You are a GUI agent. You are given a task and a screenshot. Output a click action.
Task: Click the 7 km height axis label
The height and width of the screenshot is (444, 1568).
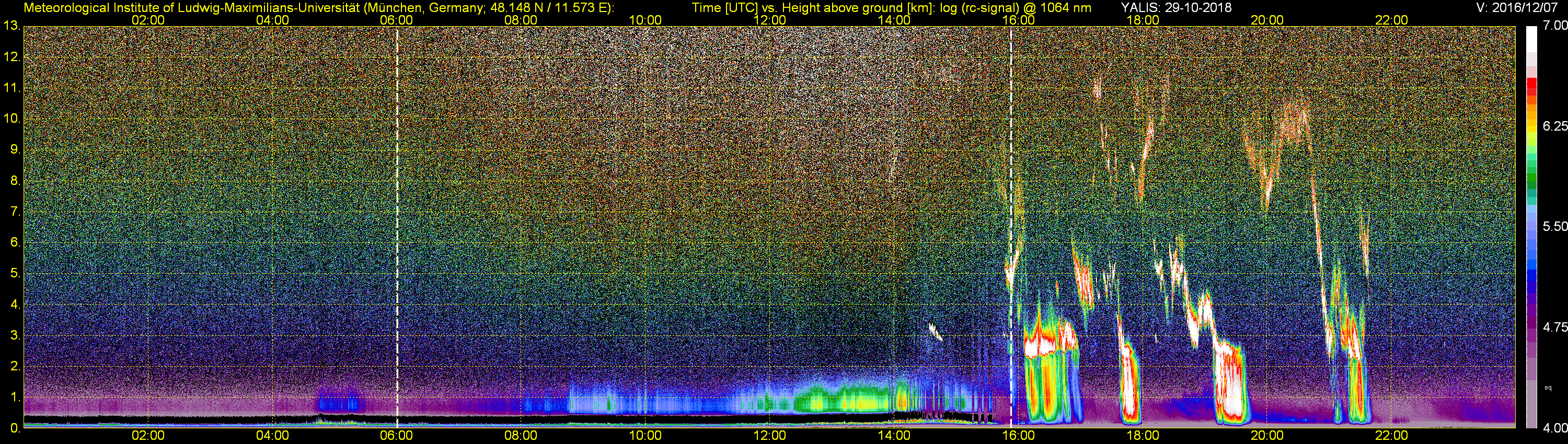pos(16,212)
